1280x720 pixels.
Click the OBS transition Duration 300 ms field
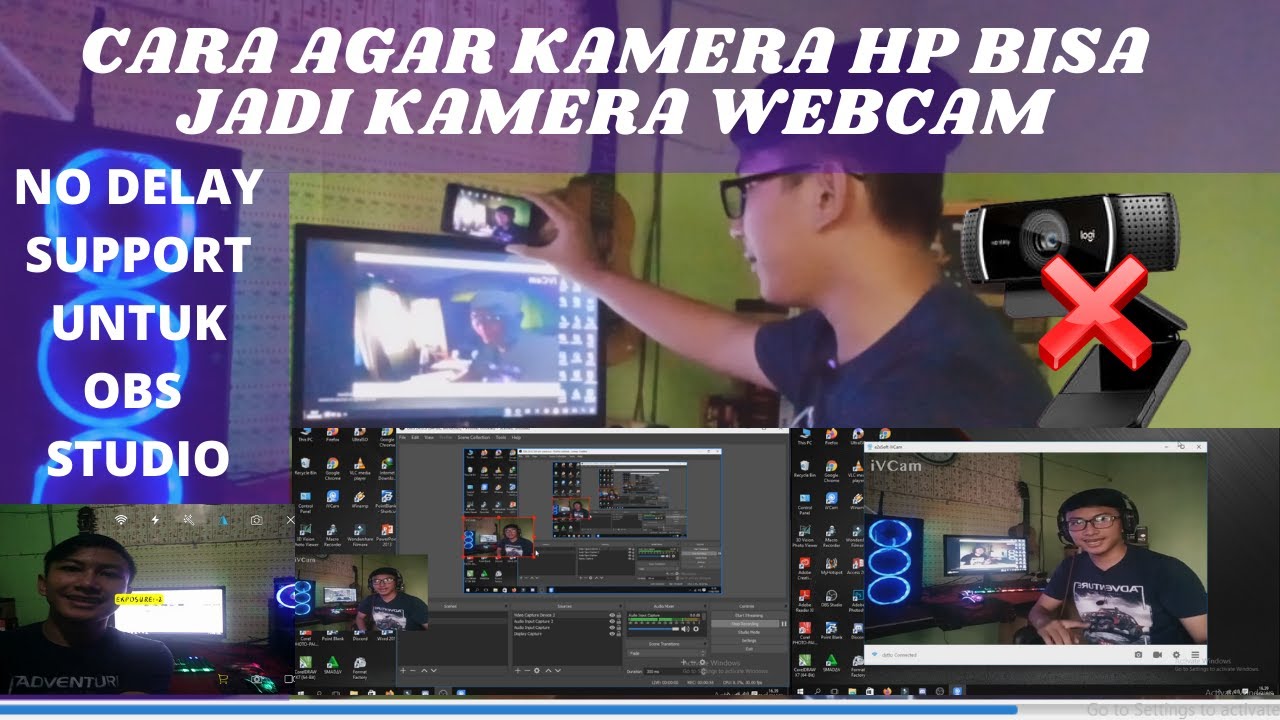[x=674, y=671]
